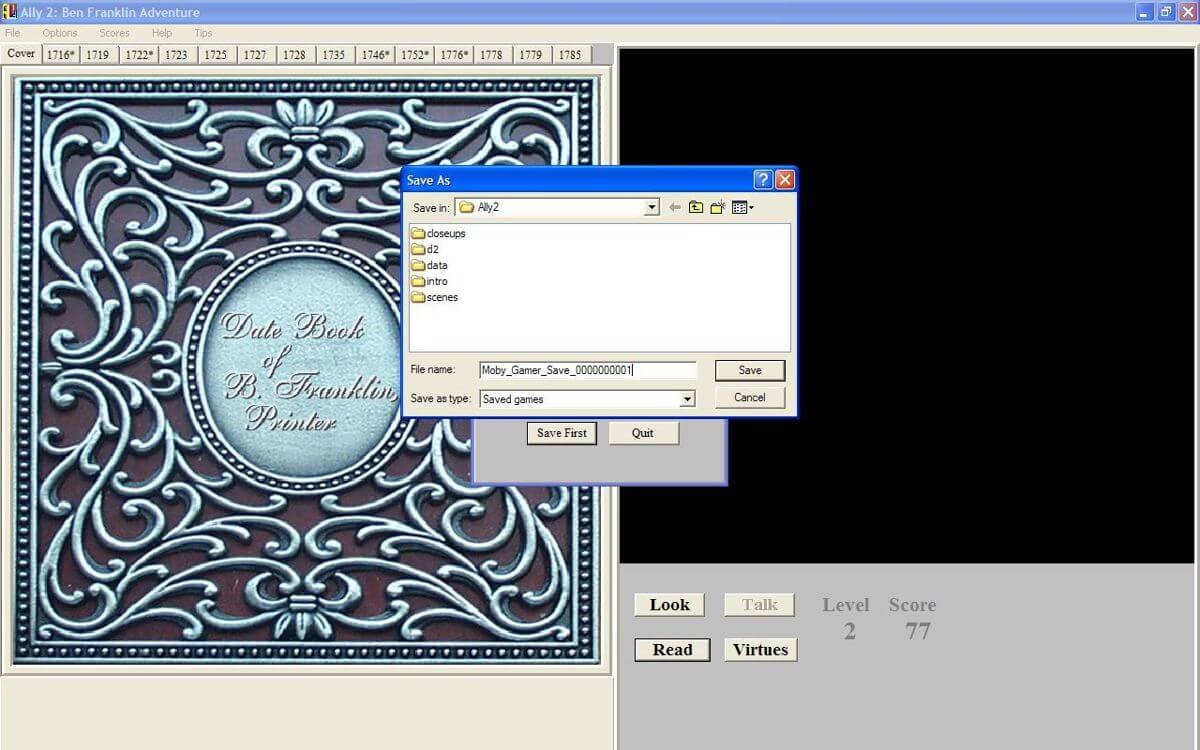Click the Save button
Screen dimensions: 1200x750
pos(750,370)
